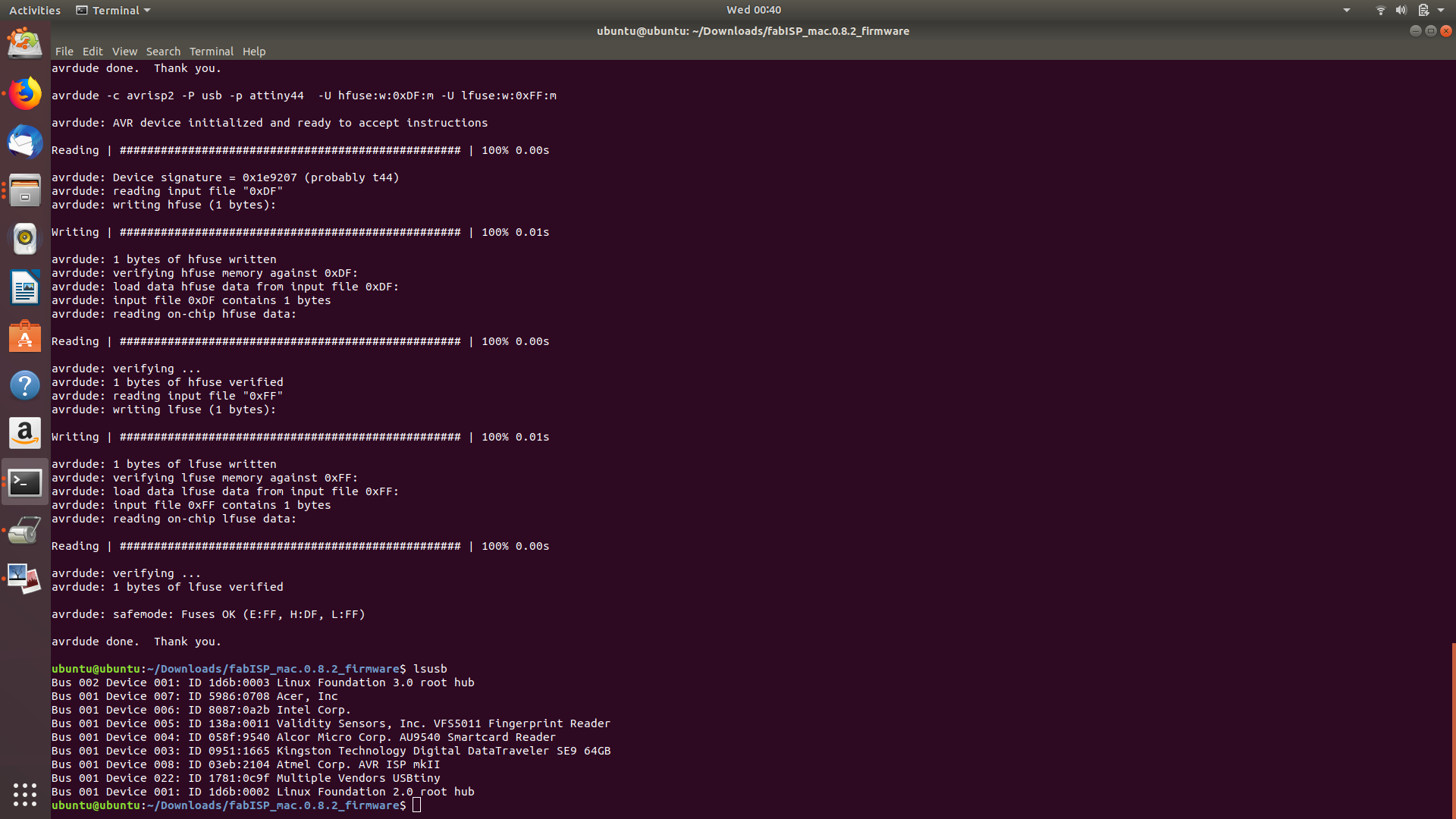Image resolution: width=1456 pixels, height=819 pixels.
Task: Open the Help menu
Action: pos(254,52)
